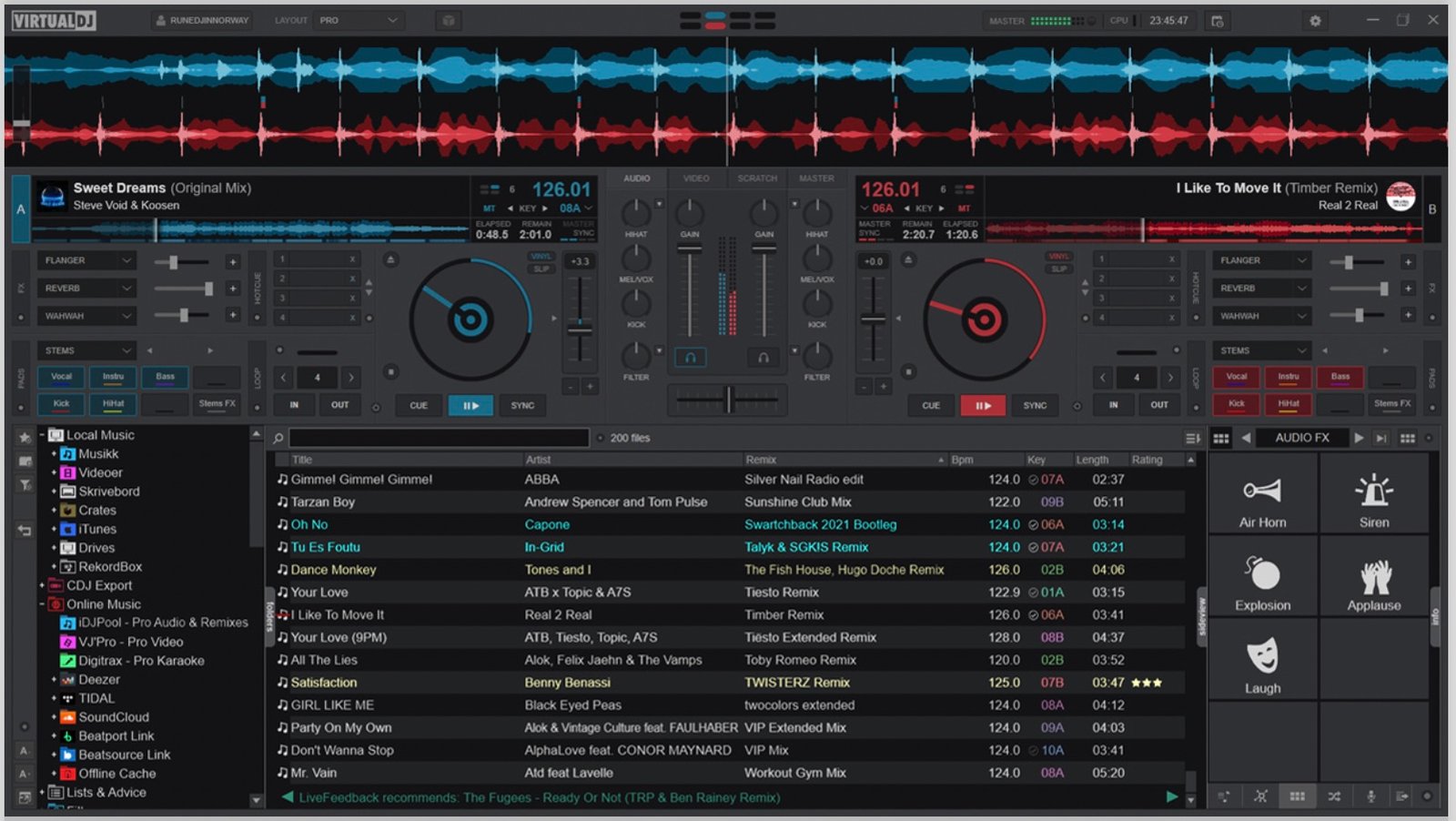Switch to the SCRATCH mixer tab
Image resolution: width=1456 pixels, height=821 pixels.
(757, 178)
